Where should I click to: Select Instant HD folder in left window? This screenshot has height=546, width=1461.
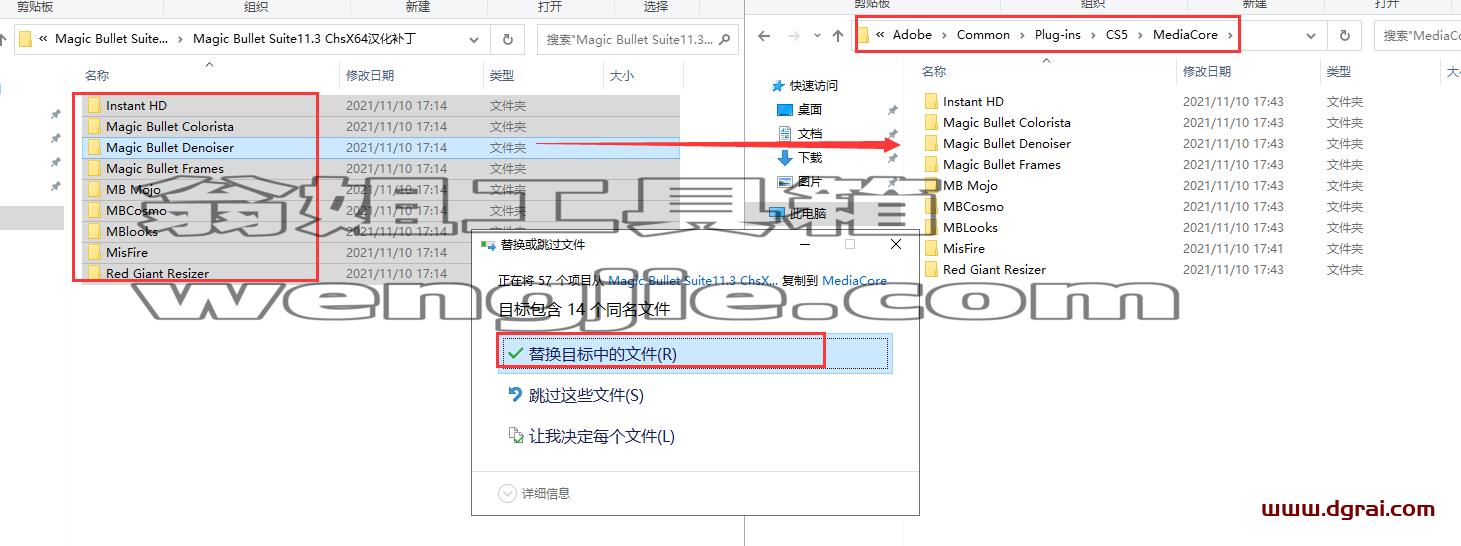tap(137, 106)
